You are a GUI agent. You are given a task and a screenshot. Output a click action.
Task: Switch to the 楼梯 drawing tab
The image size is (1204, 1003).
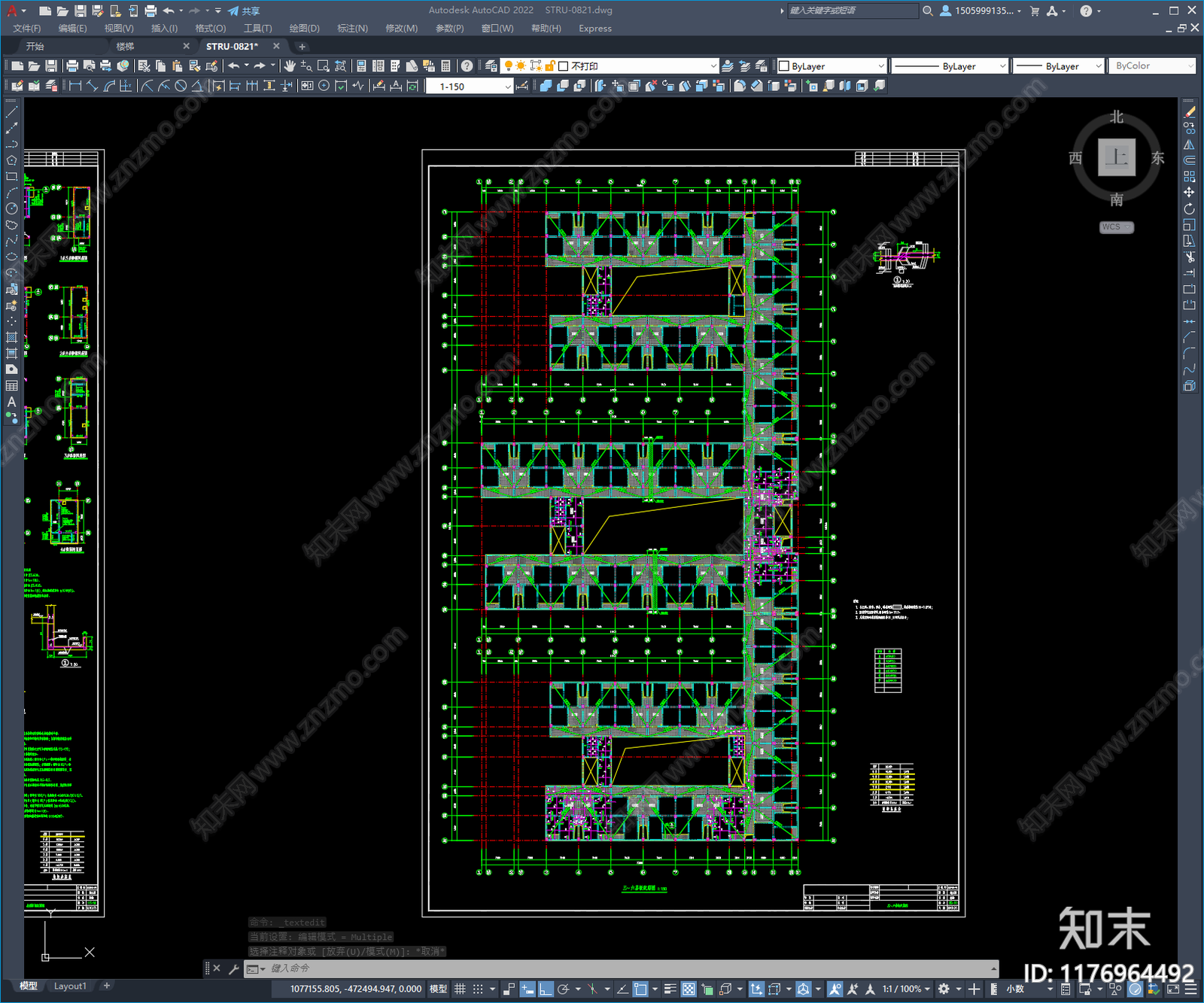click(126, 46)
